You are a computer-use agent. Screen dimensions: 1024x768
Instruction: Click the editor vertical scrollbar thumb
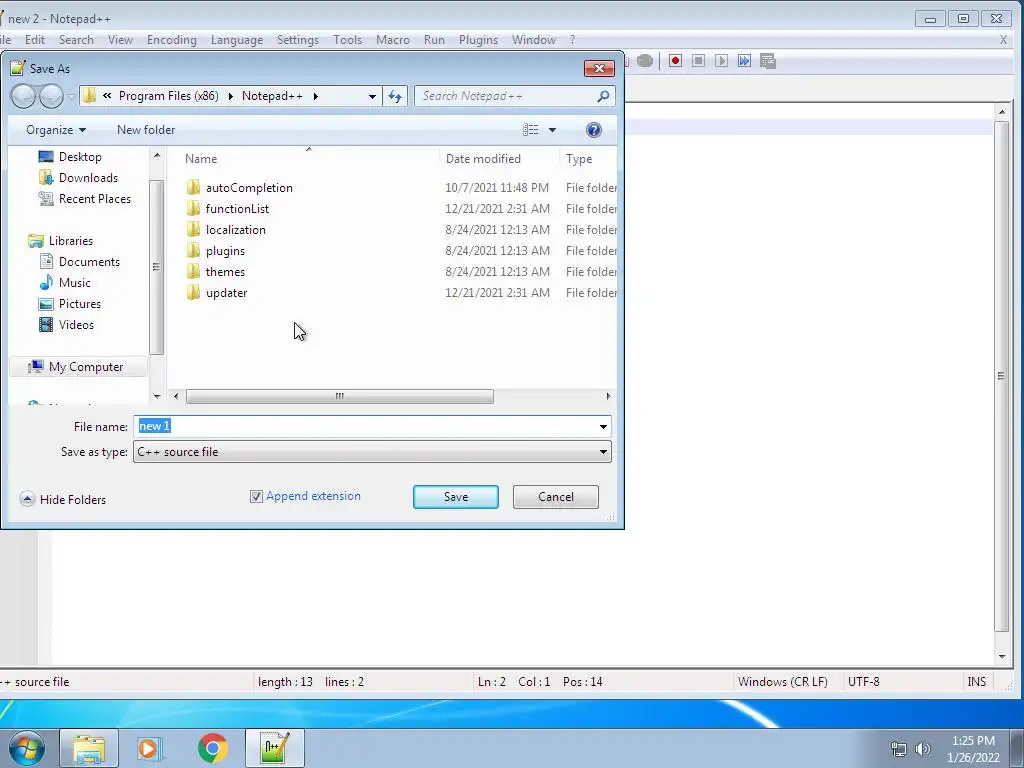(1001, 376)
